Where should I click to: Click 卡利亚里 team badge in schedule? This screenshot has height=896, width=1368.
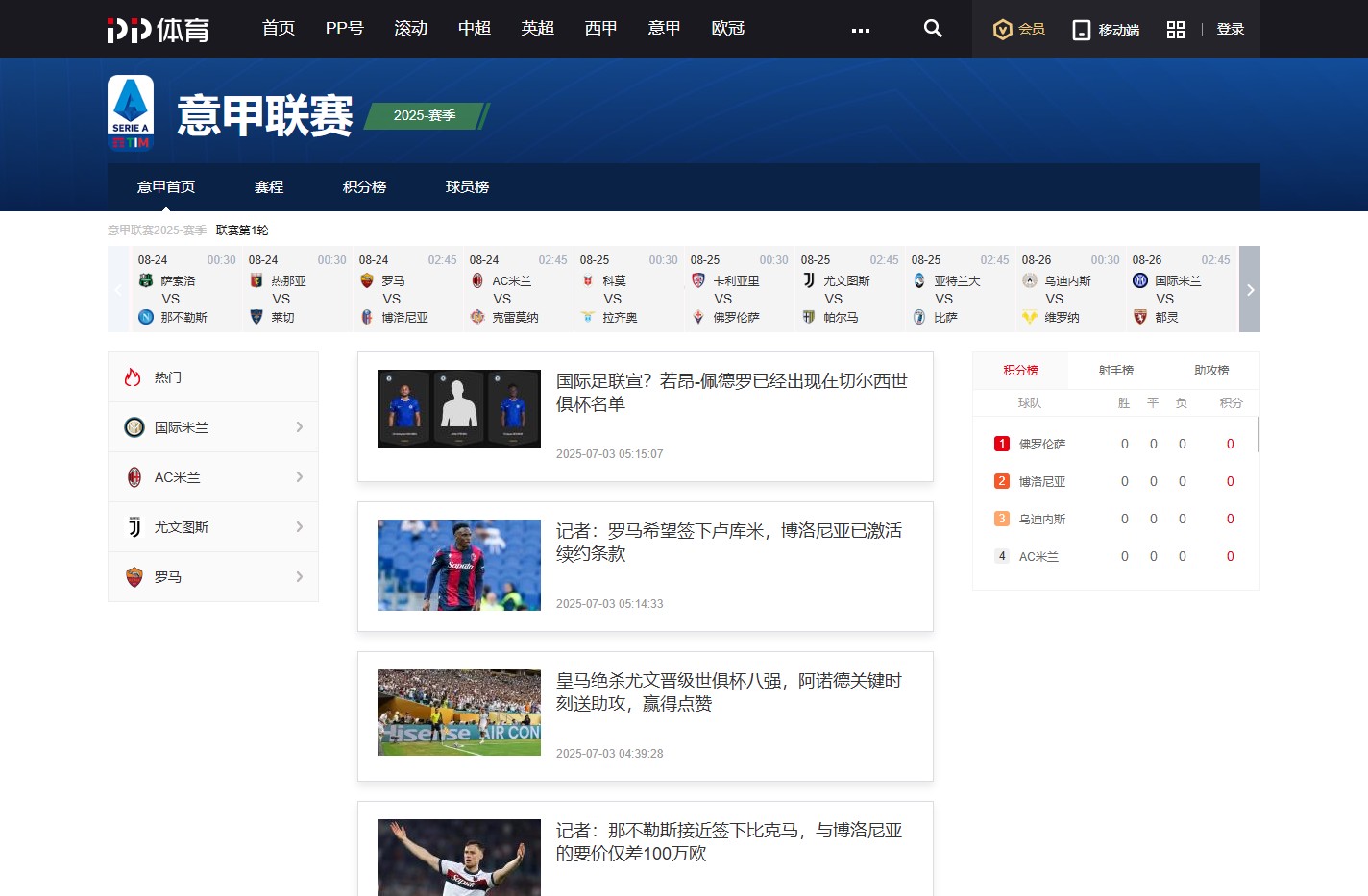click(x=698, y=280)
